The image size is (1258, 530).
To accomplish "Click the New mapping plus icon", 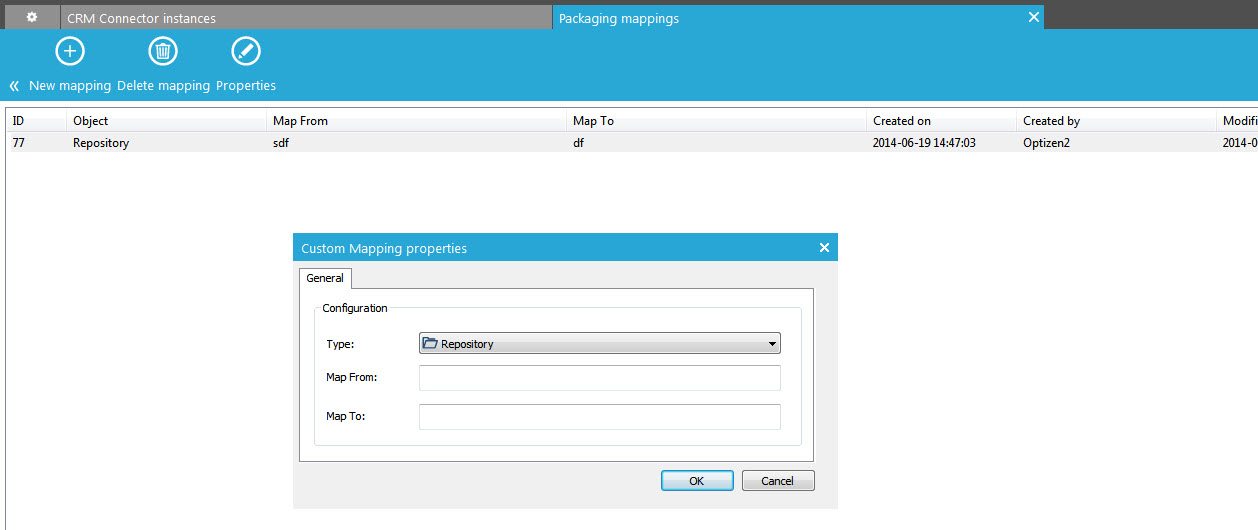I will pyautogui.click(x=69, y=52).
